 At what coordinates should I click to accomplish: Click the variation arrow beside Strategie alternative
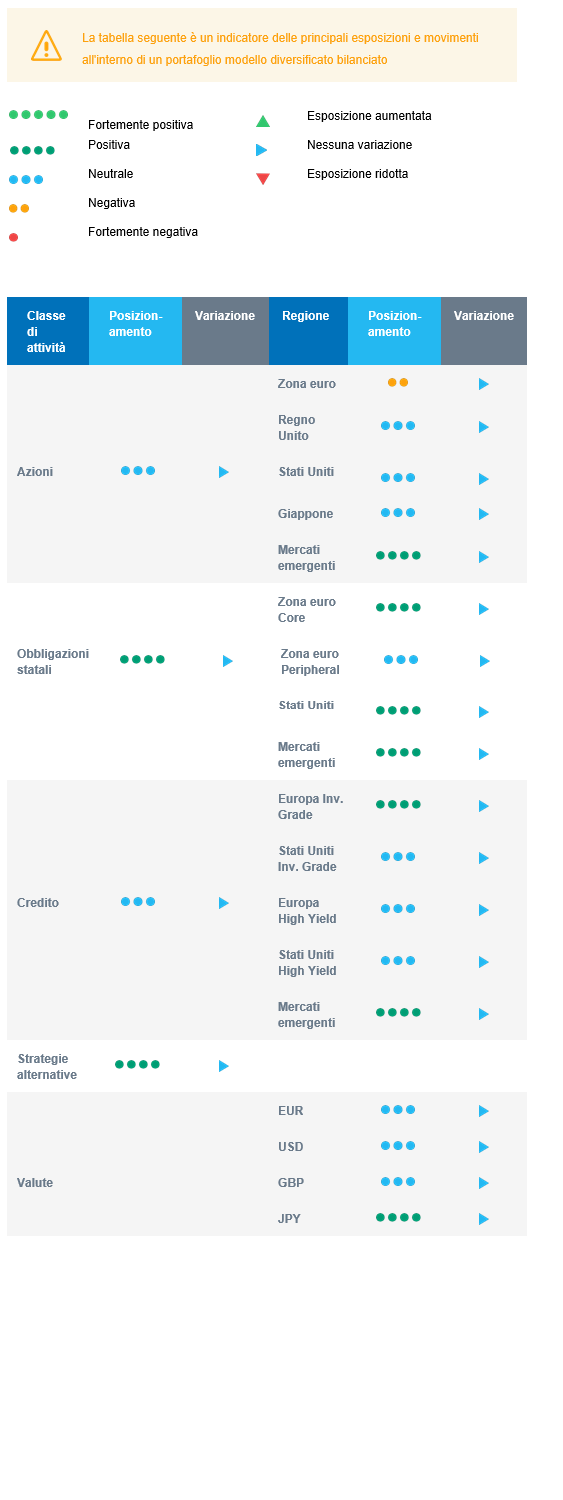224,1066
